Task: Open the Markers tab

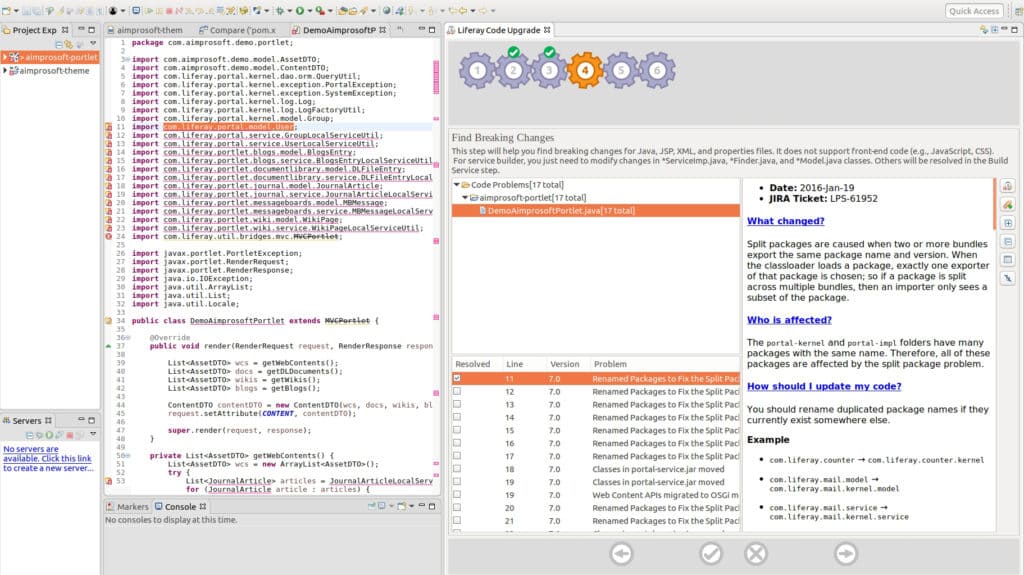Action: click(x=127, y=506)
